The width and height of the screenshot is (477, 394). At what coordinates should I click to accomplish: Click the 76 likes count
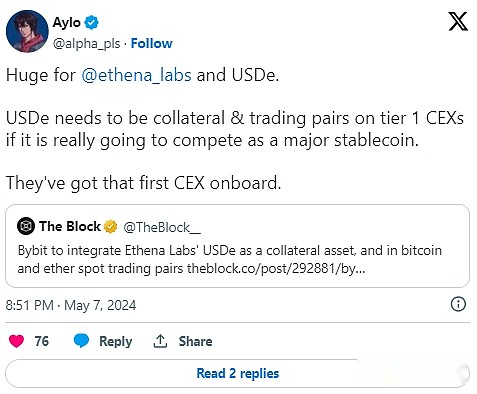[x=42, y=341]
